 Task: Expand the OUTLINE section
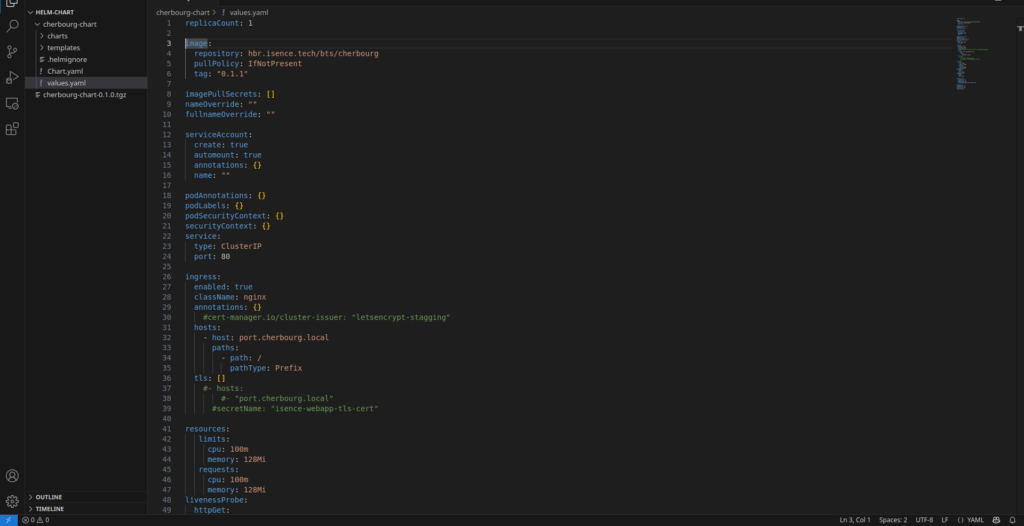click(49, 497)
